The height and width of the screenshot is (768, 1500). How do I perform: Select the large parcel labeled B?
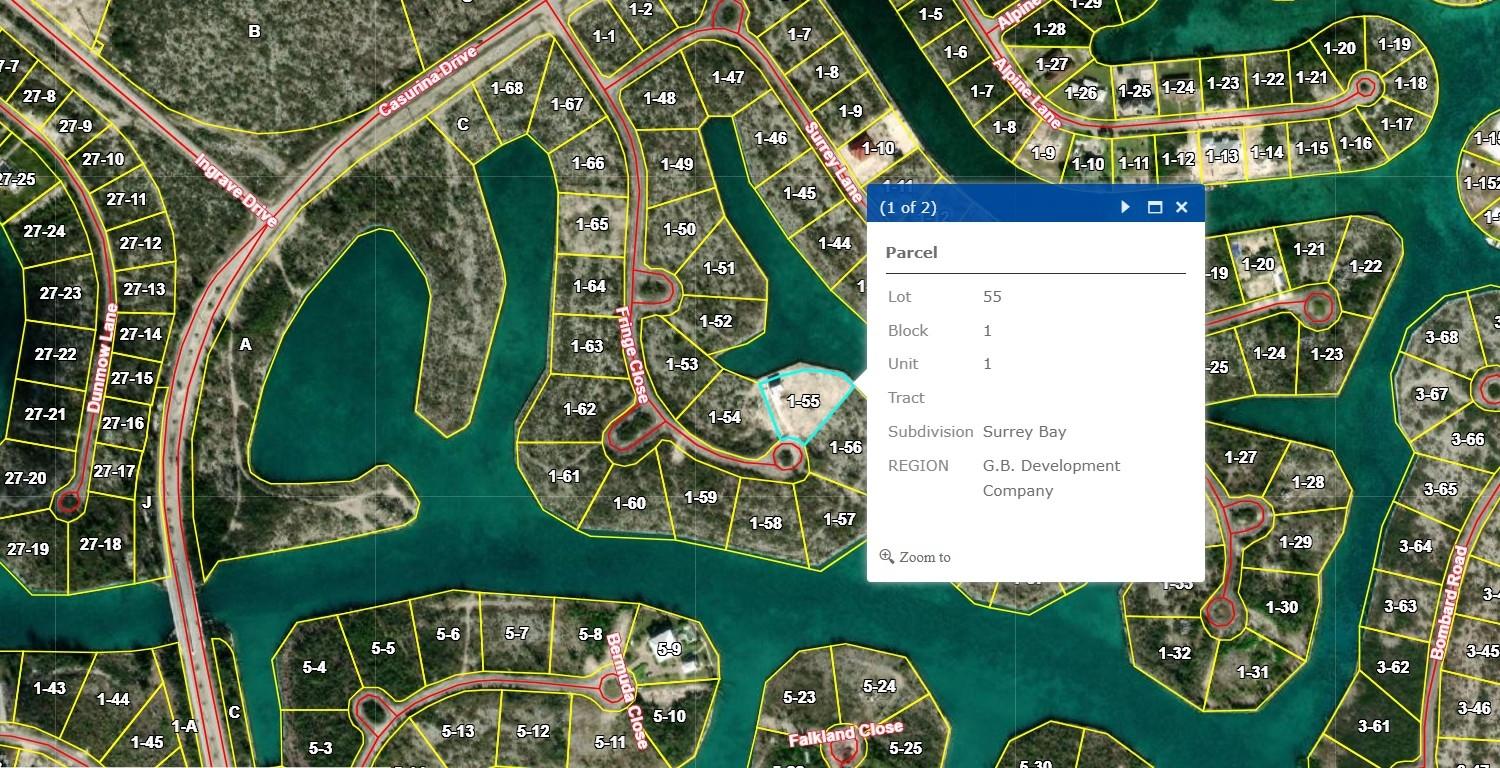pos(254,31)
